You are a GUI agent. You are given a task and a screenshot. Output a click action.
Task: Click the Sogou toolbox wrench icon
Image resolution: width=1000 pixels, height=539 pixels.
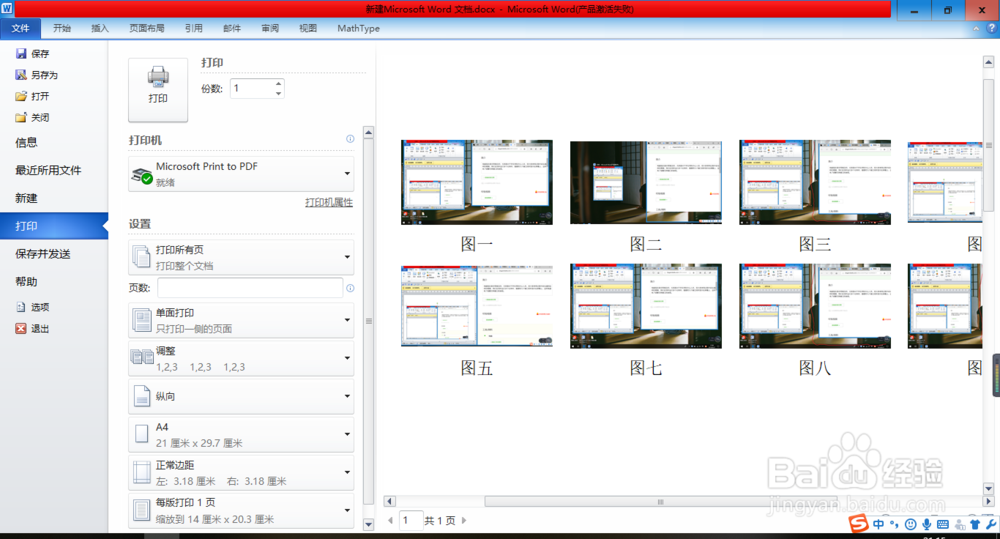[x=990, y=524]
